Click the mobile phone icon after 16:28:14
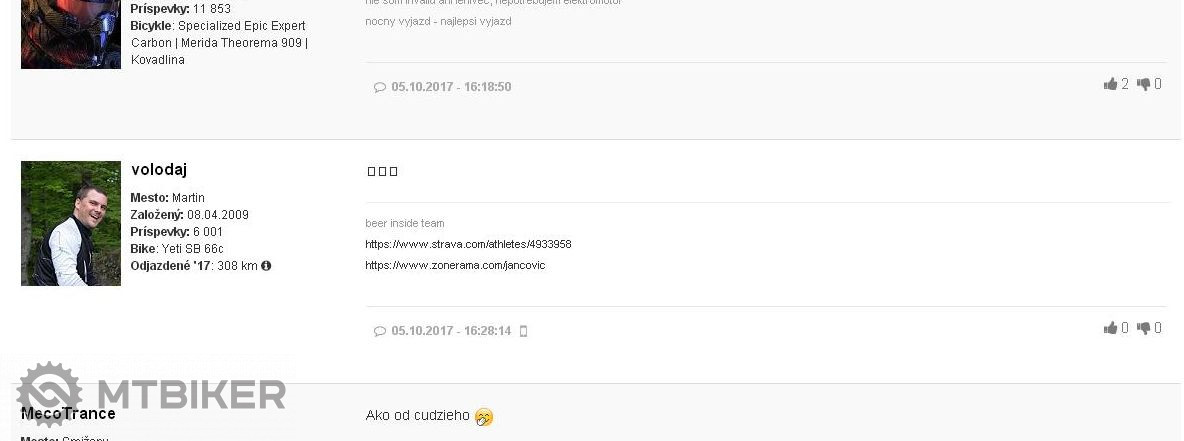 click(523, 332)
